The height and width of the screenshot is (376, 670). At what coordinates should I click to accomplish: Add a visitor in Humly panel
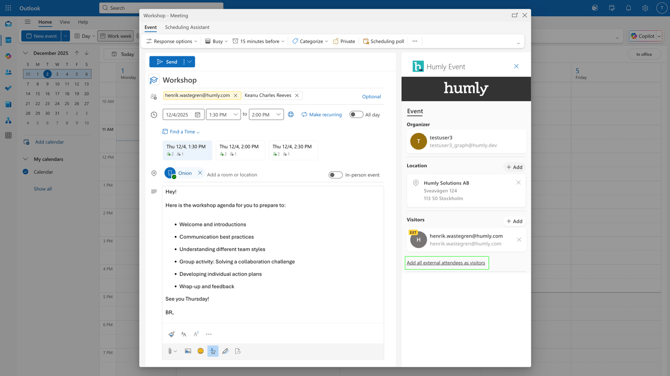tap(514, 221)
